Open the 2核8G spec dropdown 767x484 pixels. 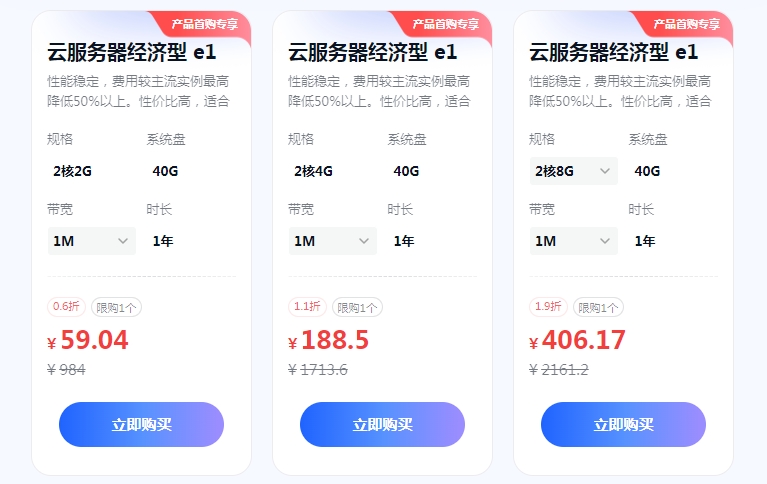[573, 171]
